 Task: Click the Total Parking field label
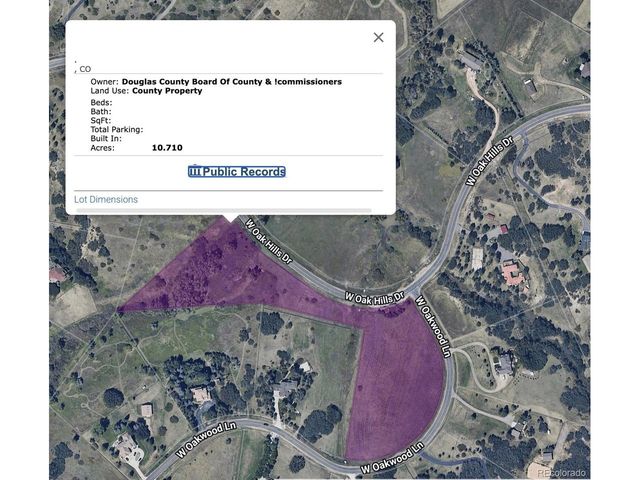pos(117,129)
